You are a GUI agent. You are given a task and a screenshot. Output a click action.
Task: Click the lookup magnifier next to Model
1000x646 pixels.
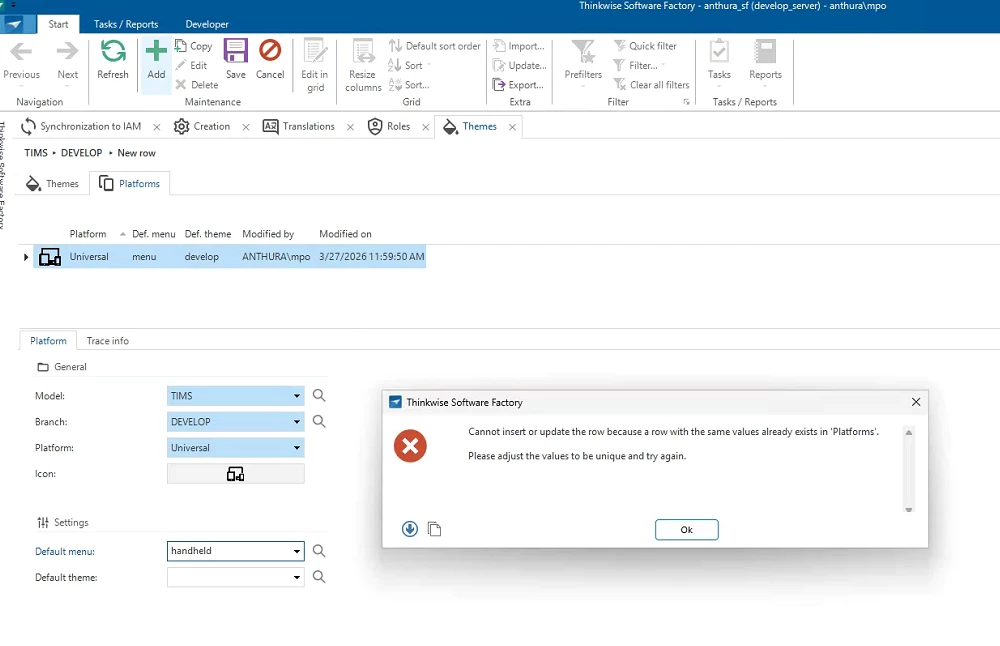pos(319,396)
